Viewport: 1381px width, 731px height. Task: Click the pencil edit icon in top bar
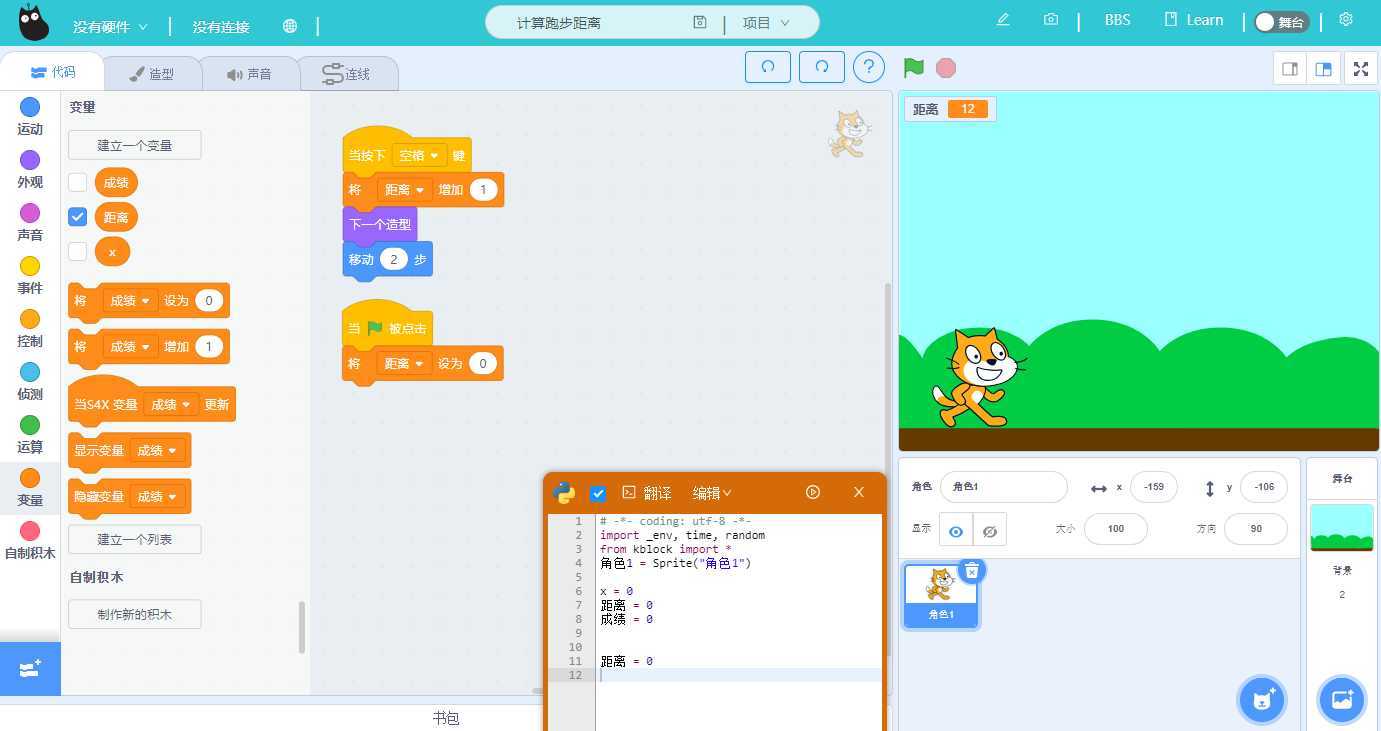[1003, 20]
